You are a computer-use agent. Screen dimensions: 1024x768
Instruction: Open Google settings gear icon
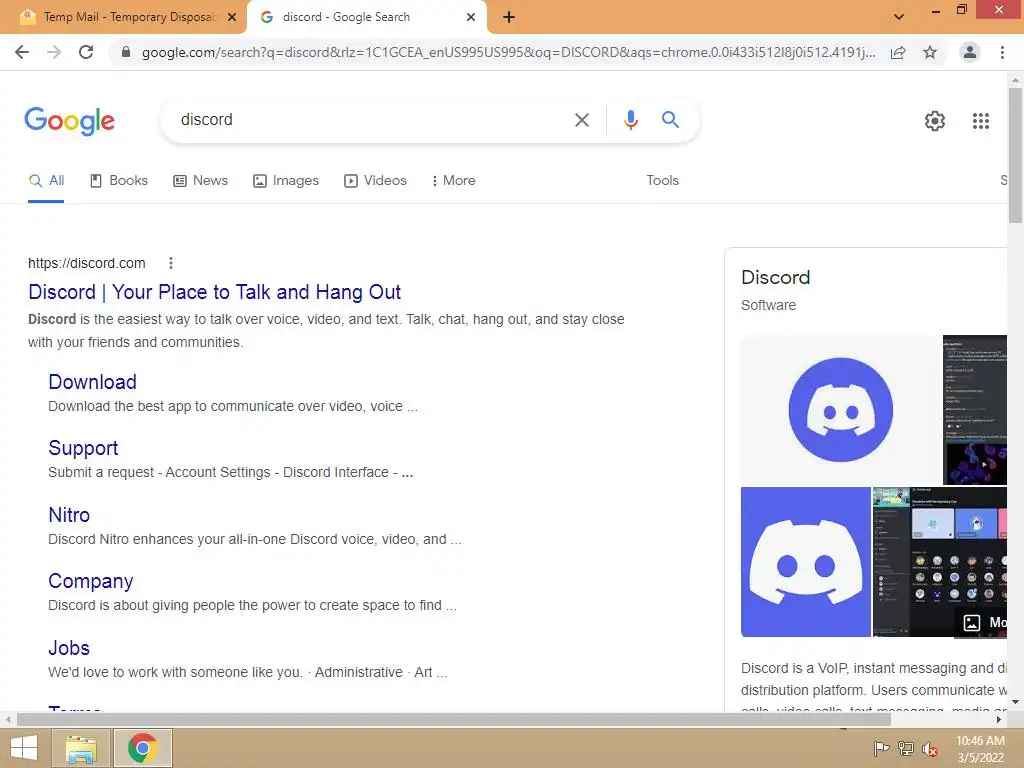point(935,121)
